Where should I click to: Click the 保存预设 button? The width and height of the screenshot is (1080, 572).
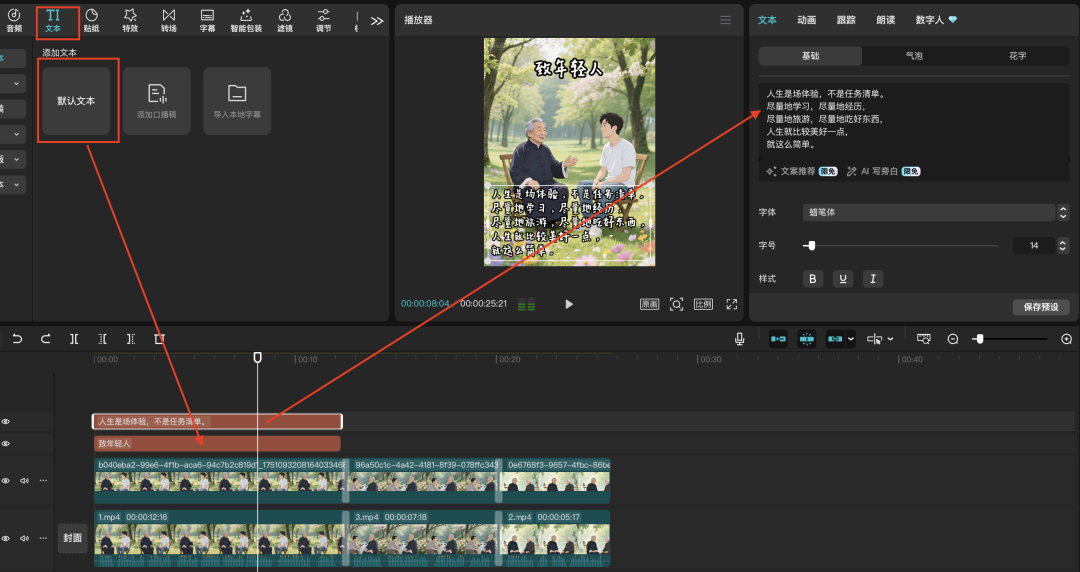[1041, 307]
